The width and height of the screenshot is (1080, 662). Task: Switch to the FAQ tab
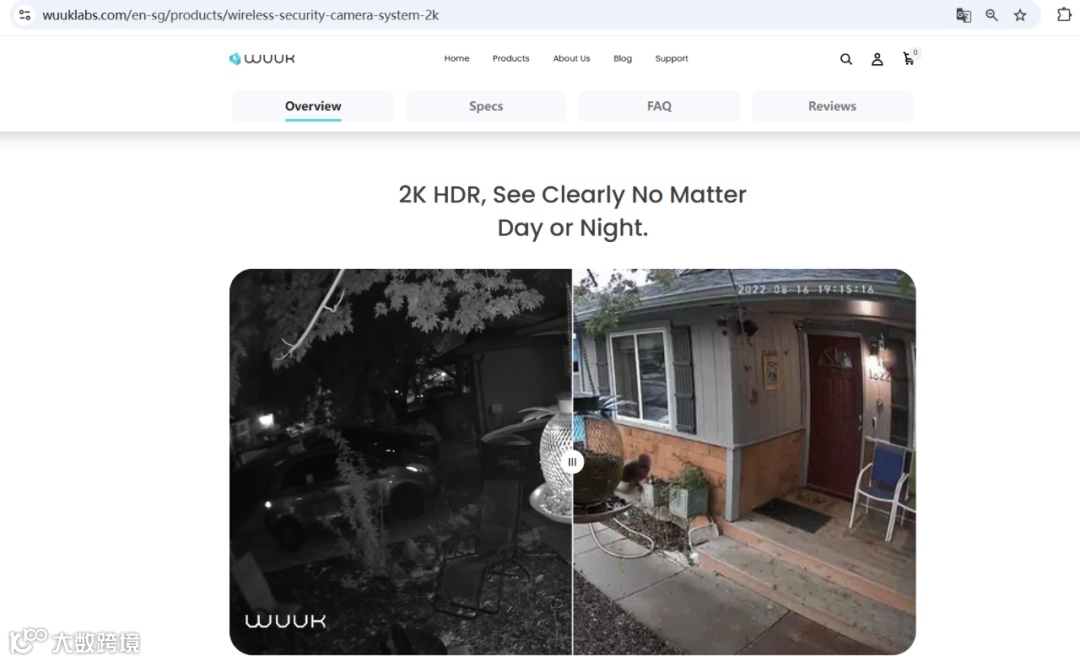[x=659, y=106]
